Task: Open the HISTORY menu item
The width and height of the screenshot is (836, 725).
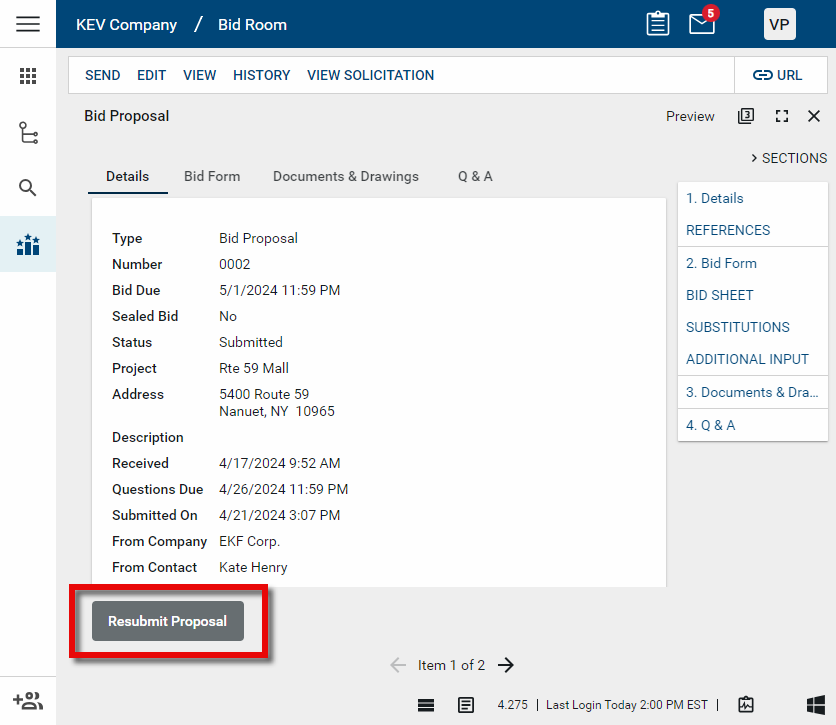Action: (x=261, y=75)
